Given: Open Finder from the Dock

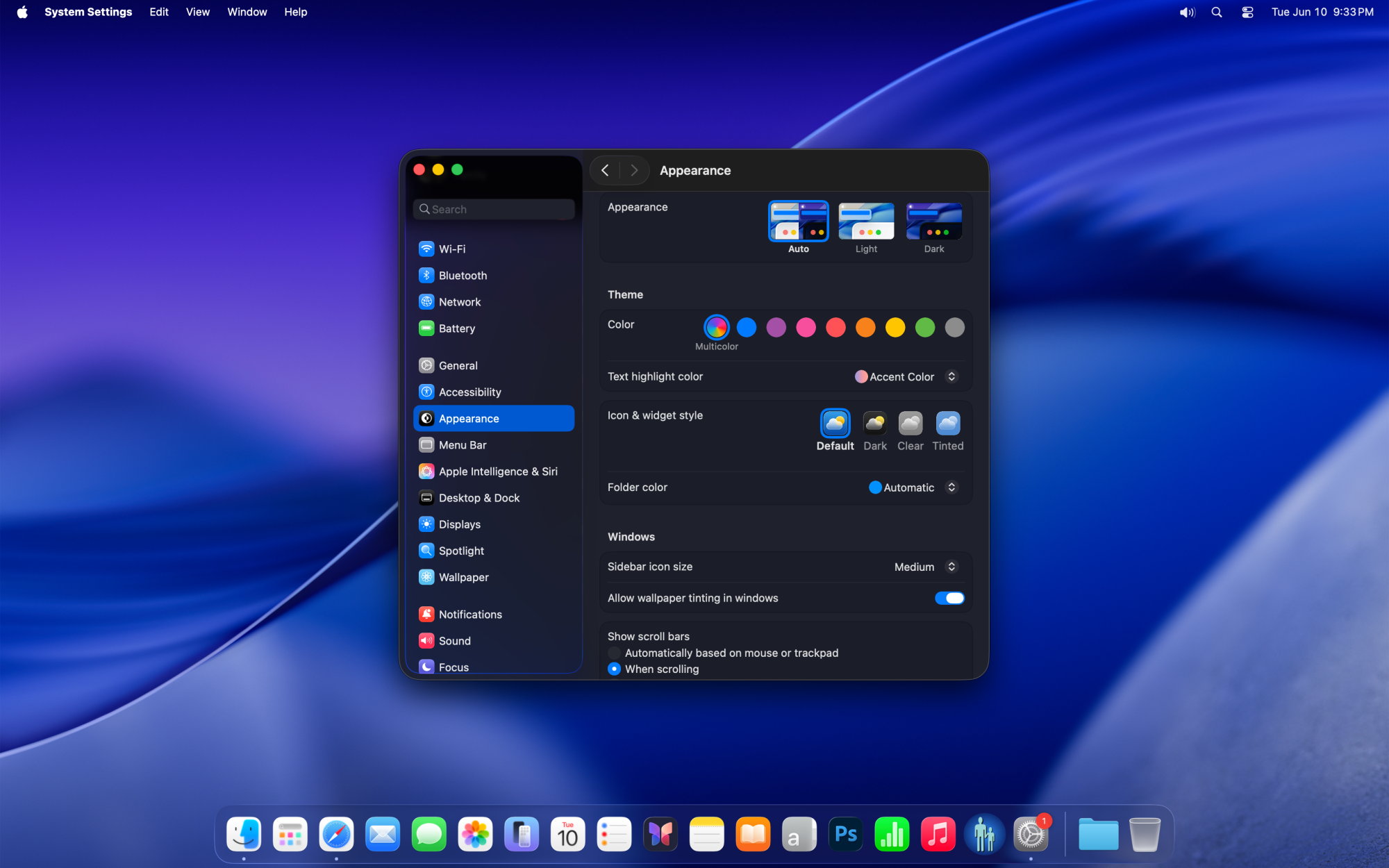Looking at the screenshot, I should click(244, 834).
